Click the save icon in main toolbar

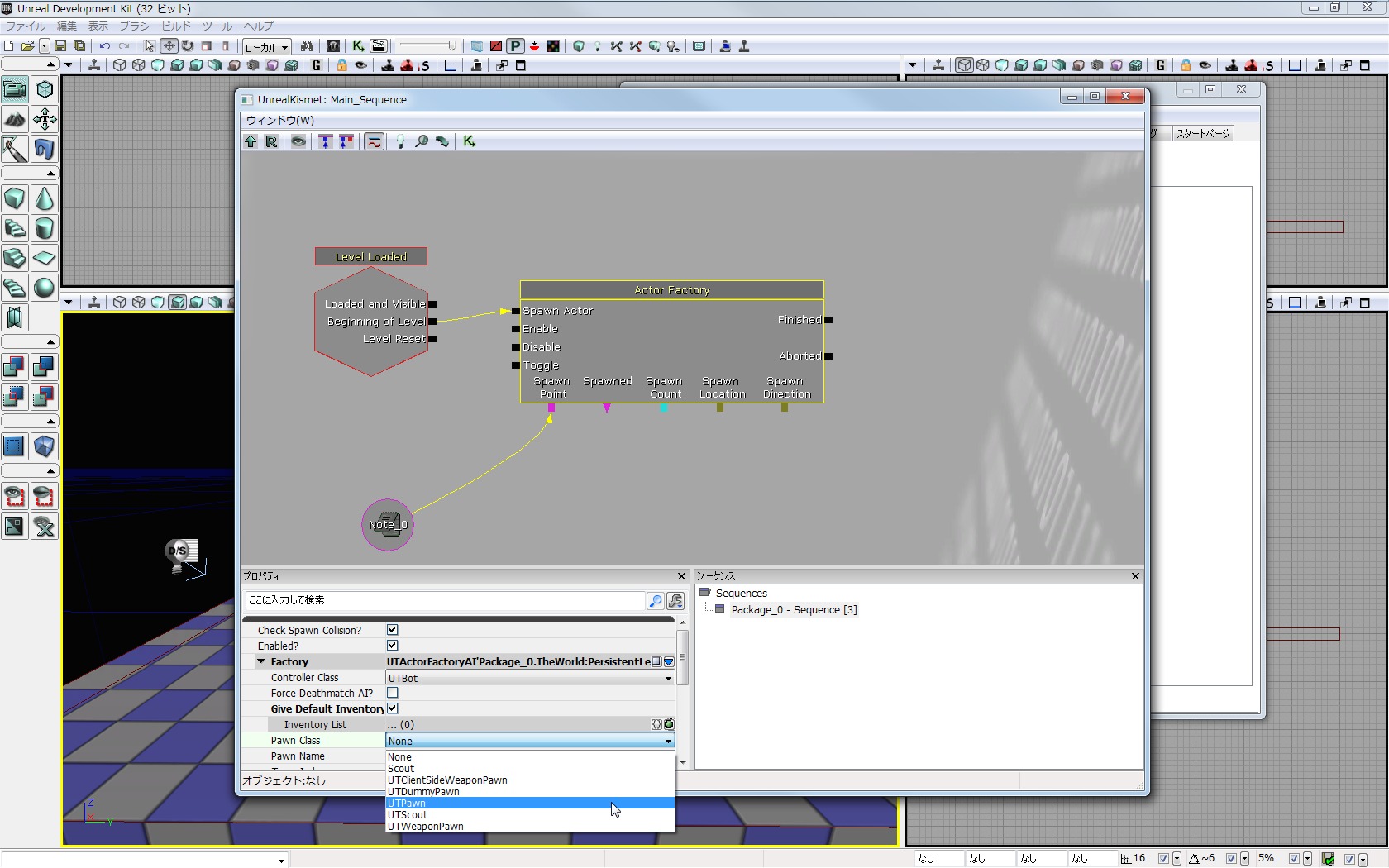click(60, 46)
